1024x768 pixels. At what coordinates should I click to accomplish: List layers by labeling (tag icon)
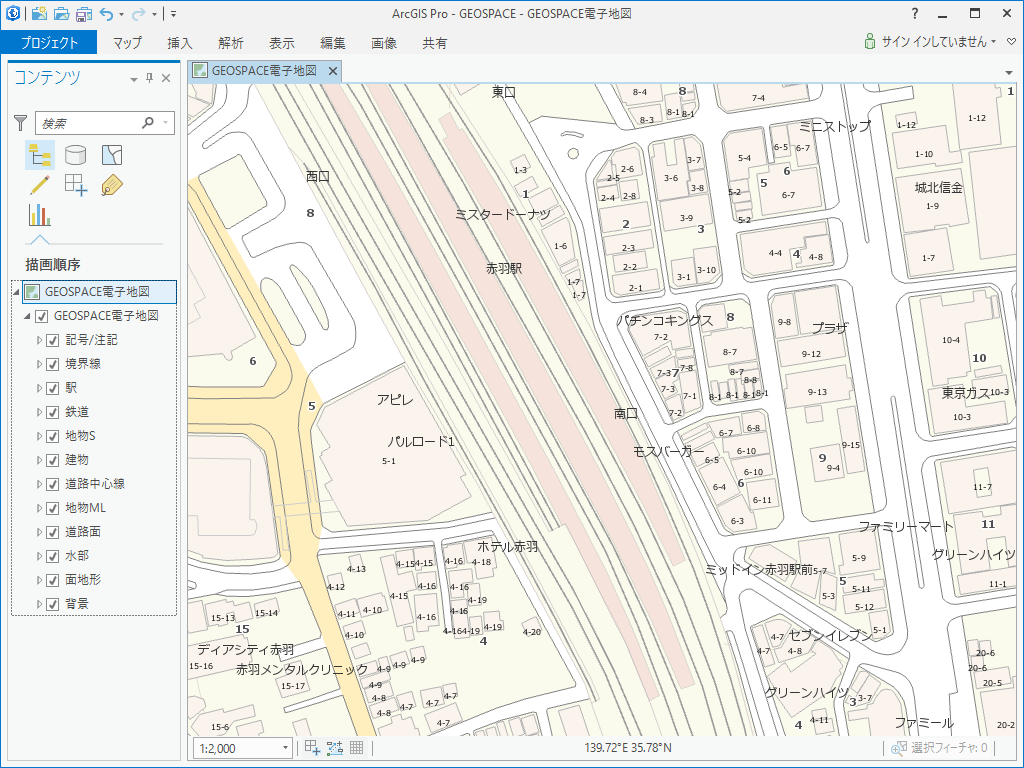112,185
